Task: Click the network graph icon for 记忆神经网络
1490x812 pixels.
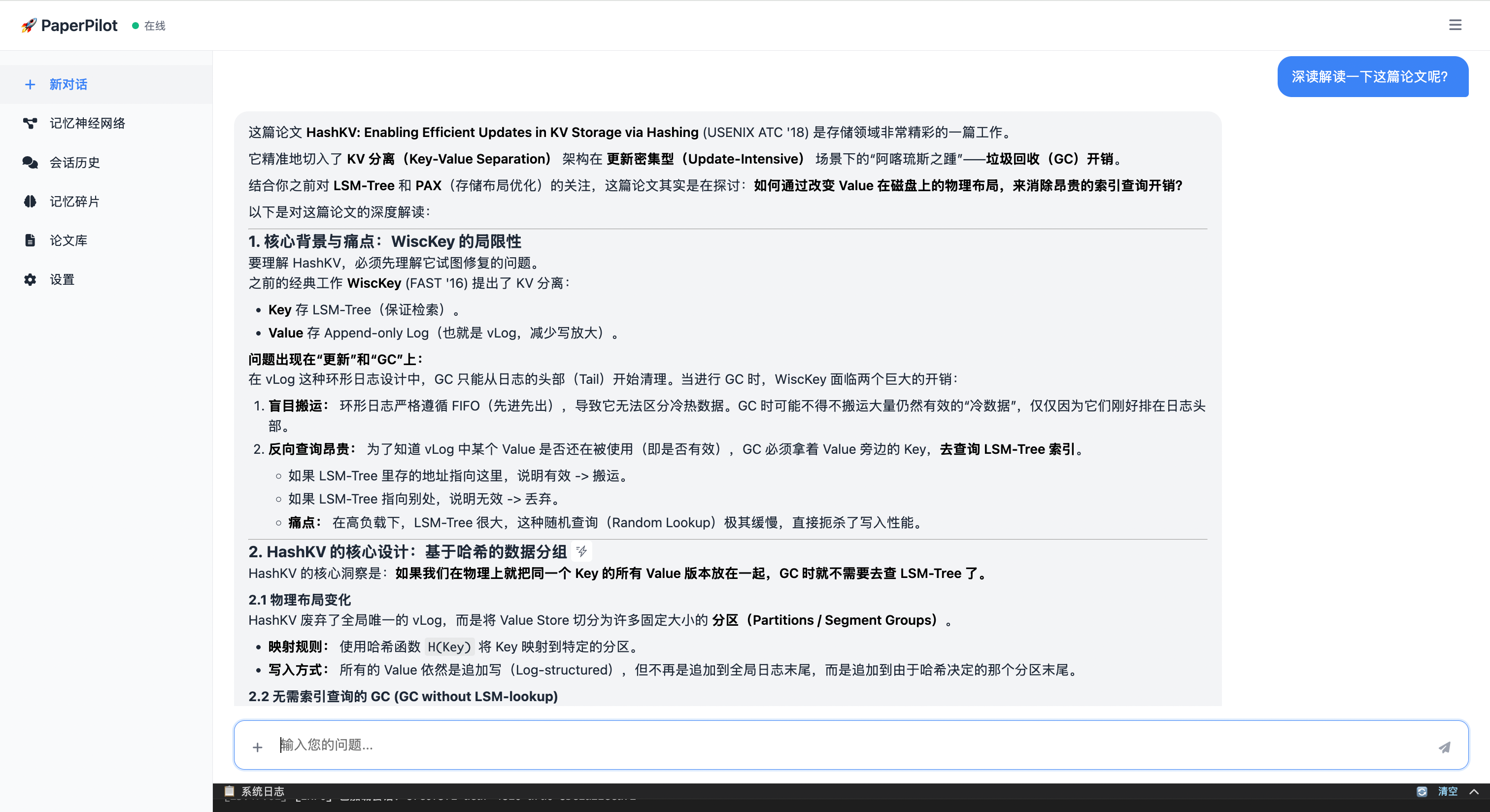Action: tap(30, 123)
